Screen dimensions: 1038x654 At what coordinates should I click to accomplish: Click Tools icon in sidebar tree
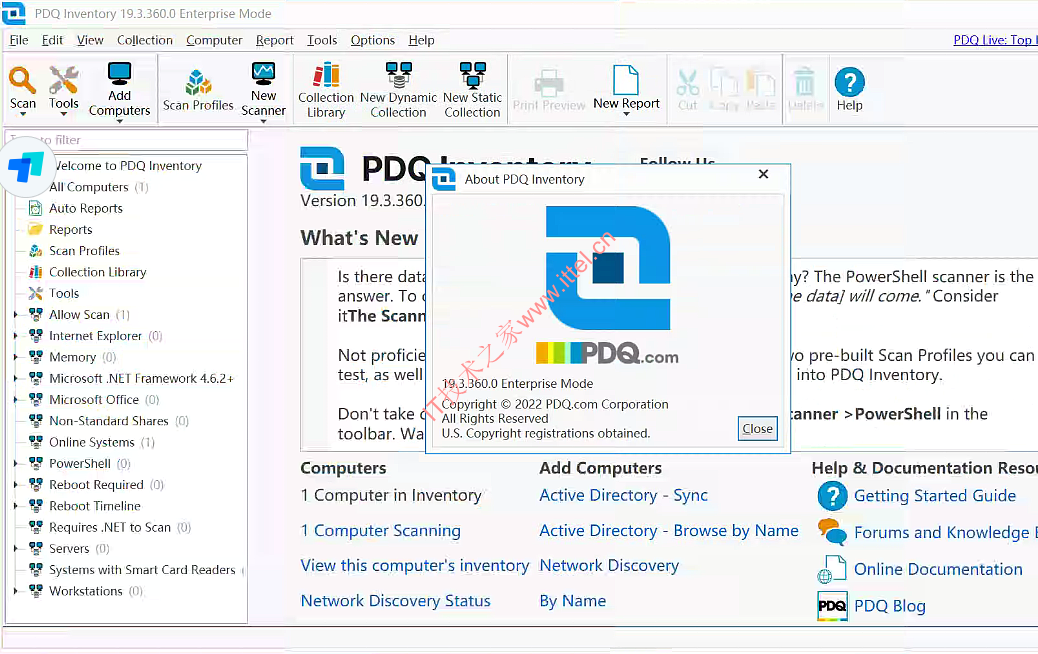36,293
